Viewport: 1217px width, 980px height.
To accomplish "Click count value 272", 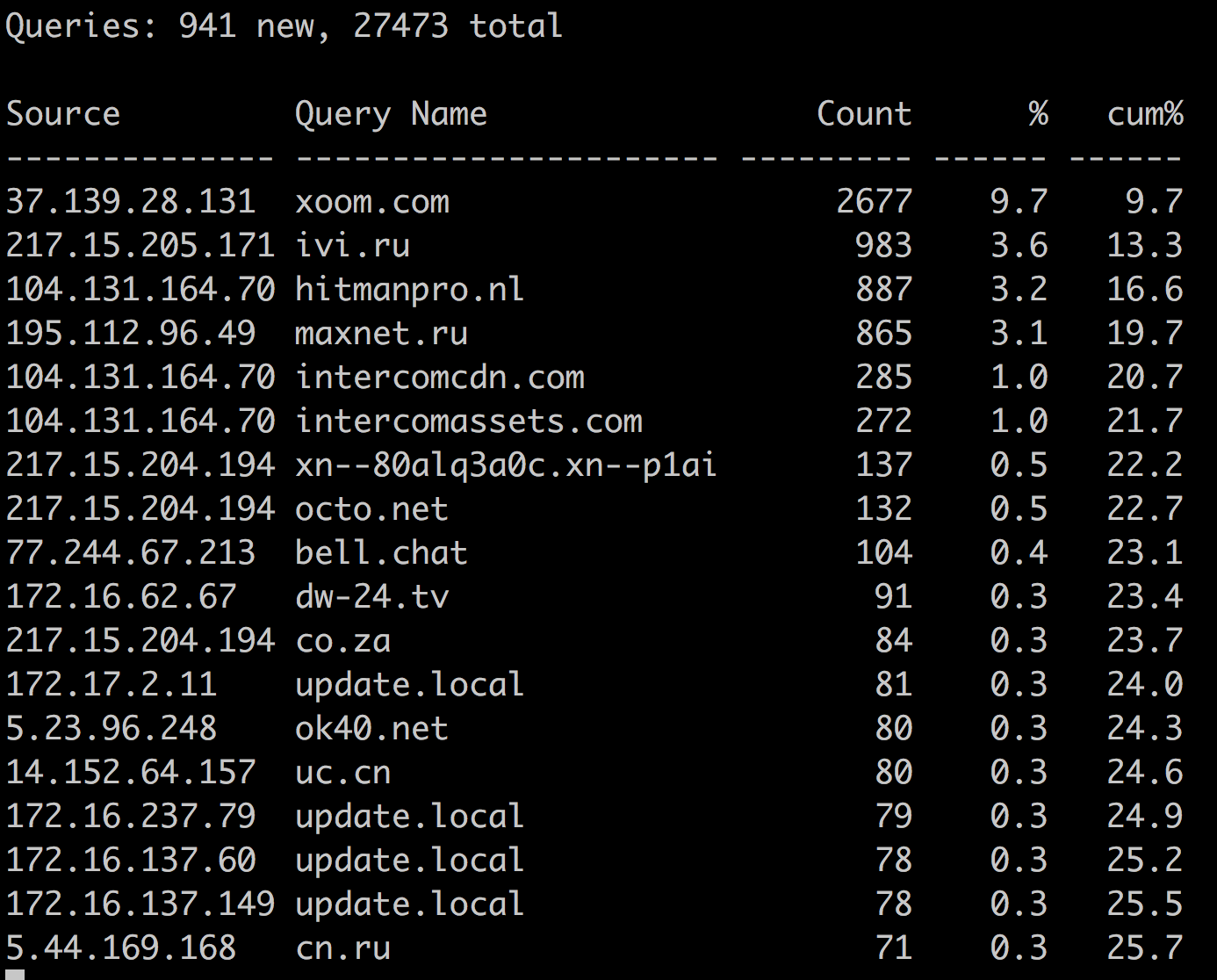I will (x=883, y=422).
